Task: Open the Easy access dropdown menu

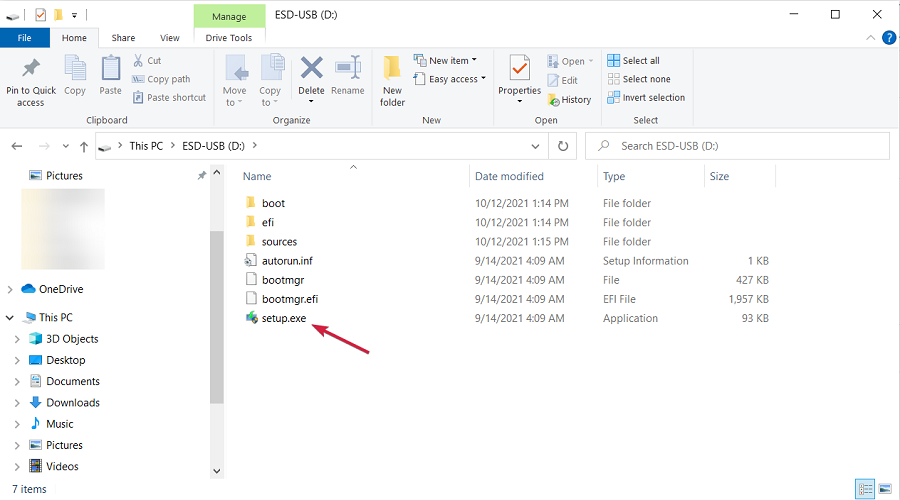Action: pos(449,79)
